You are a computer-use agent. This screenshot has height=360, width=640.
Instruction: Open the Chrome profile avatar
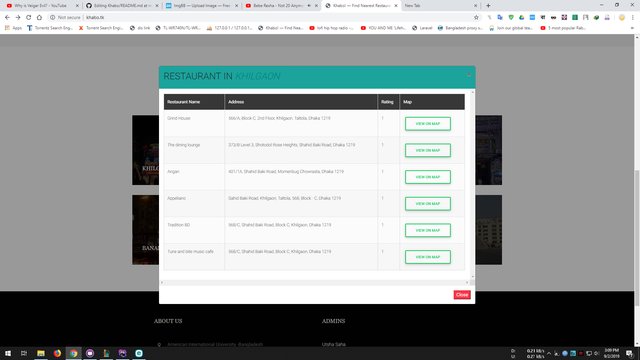(x=622, y=18)
